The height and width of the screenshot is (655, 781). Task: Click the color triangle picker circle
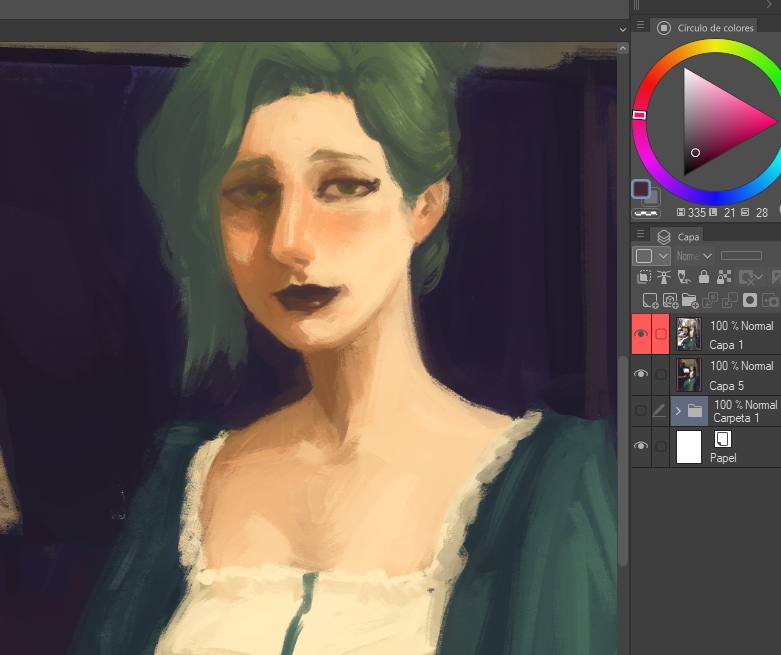pyautogui.click(x=695, y=153)
